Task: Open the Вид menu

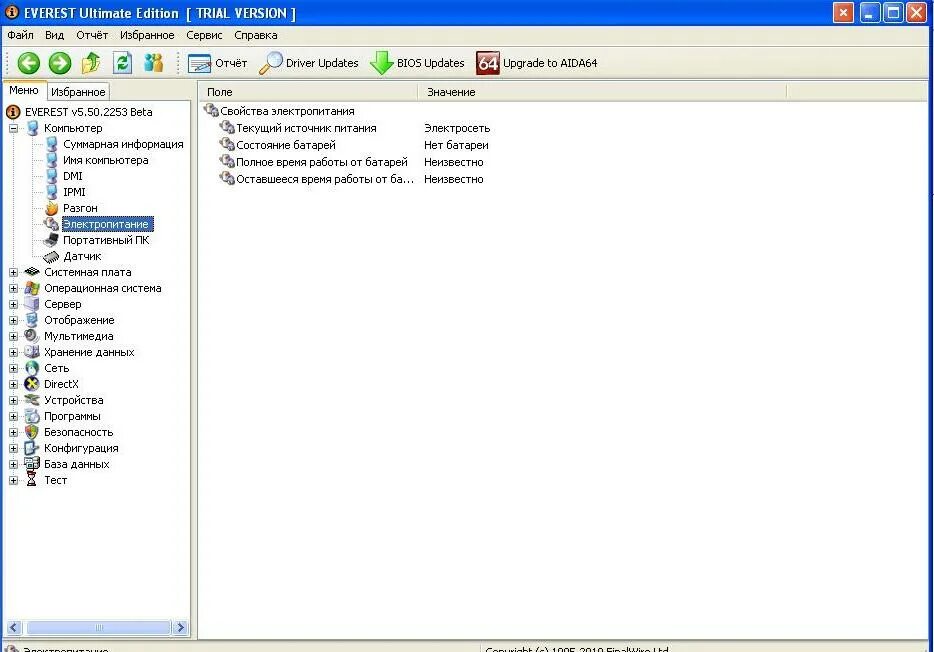Action: click(54, 35)
